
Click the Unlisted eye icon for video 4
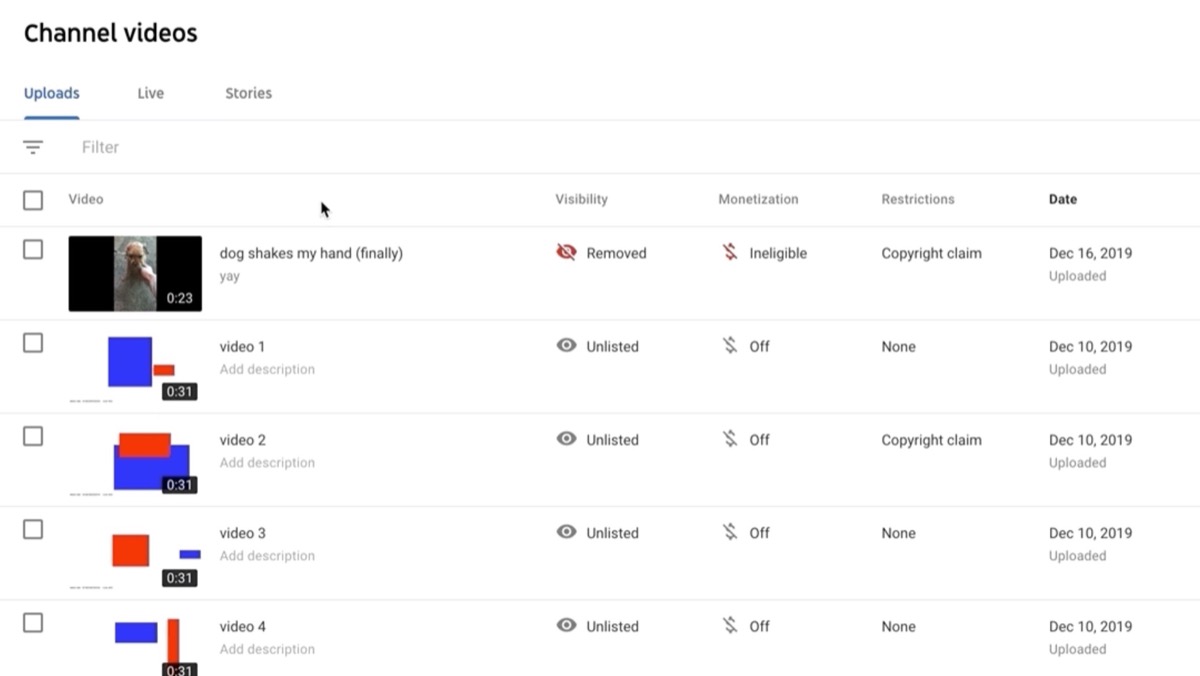pyautogui.click(x=565, y=626)
